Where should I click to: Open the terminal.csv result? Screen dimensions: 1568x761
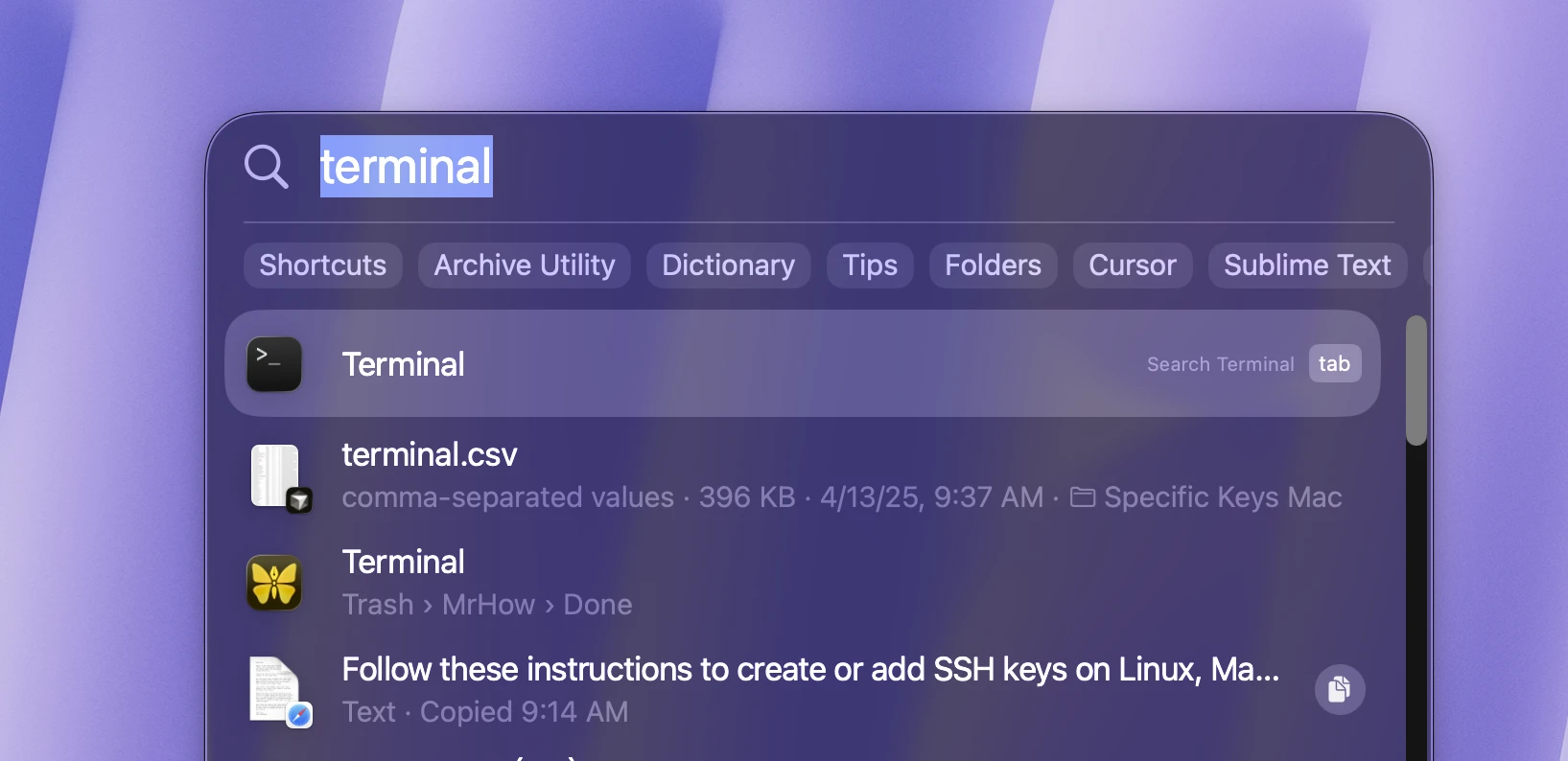[803, 476]
